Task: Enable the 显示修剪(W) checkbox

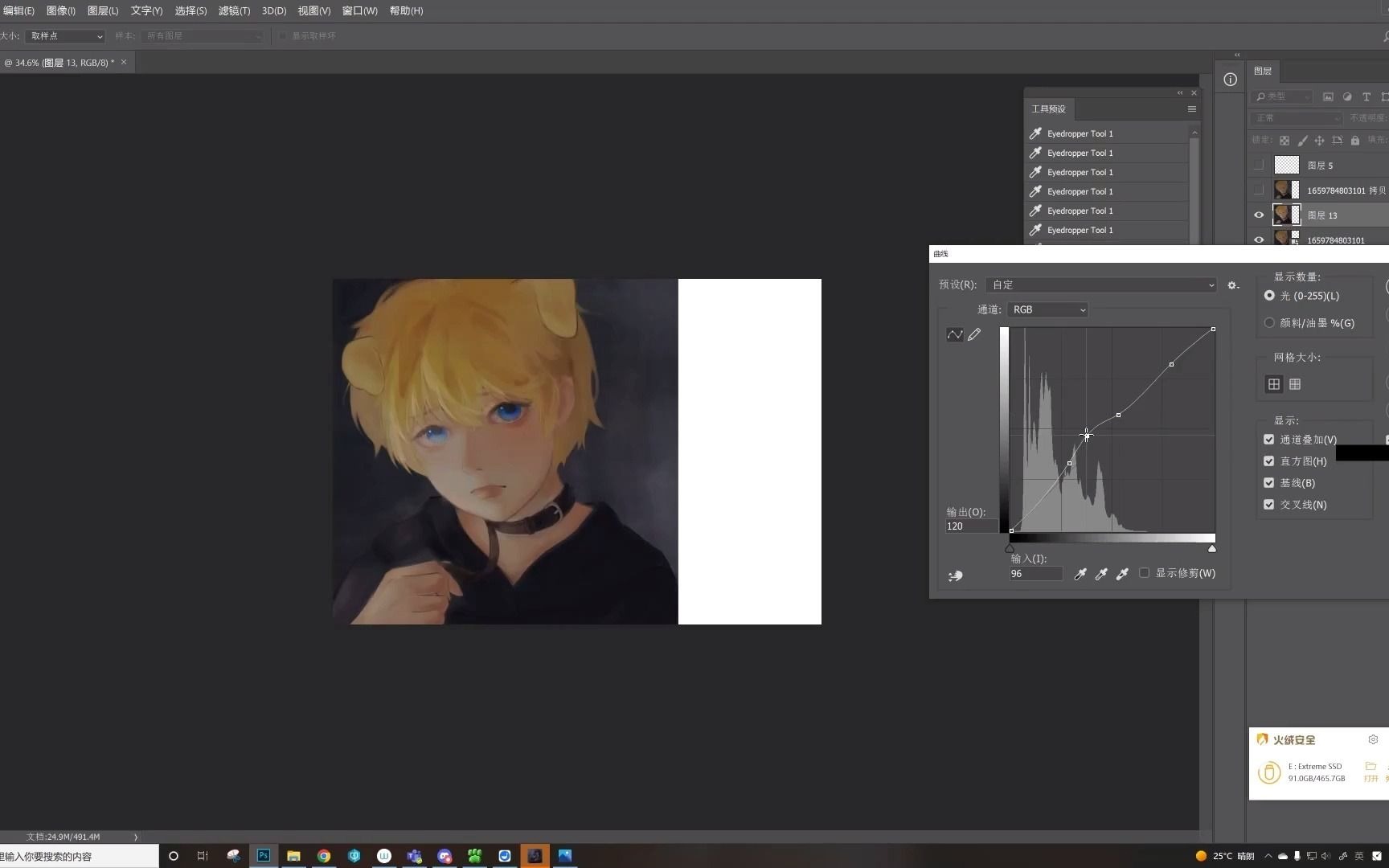Action: tap(1144, 573)
